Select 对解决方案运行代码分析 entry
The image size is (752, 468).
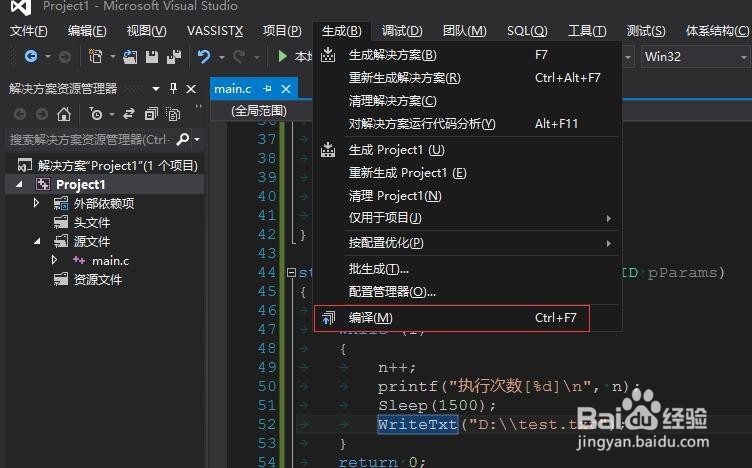point(468,124)
